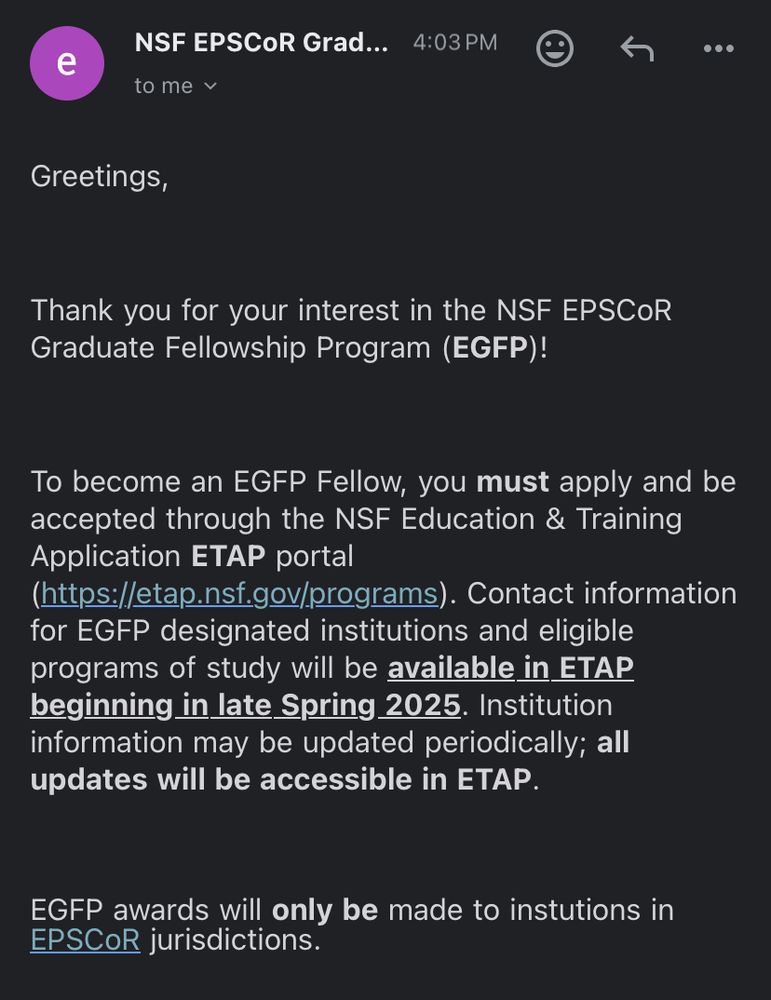The height and width of the screenshot is (1000, 771).
Task: Tap the "Thank you for your interest" sentence
Action: (x=351, y=329)
